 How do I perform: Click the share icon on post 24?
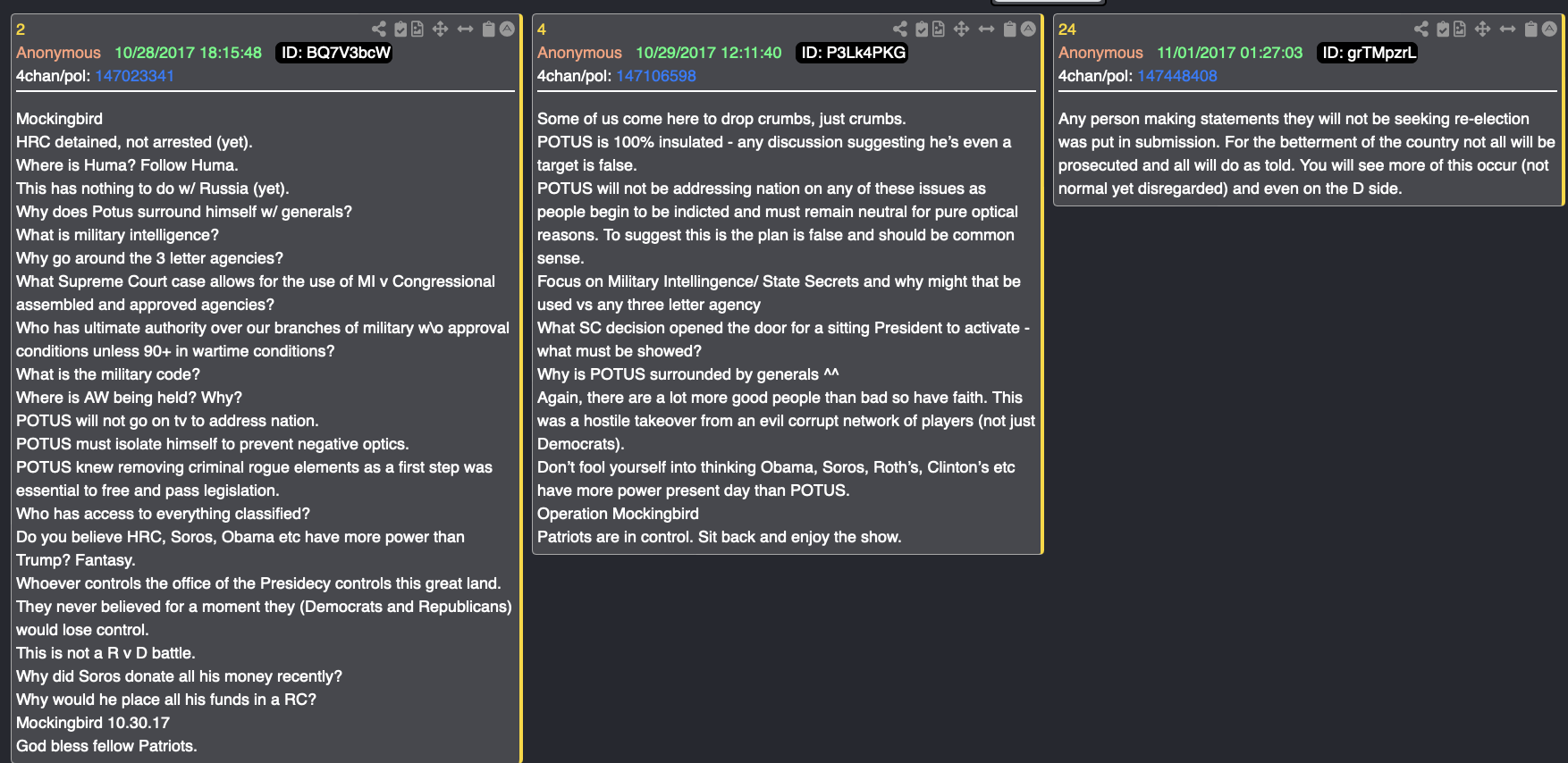click(x=1421, y=29)
